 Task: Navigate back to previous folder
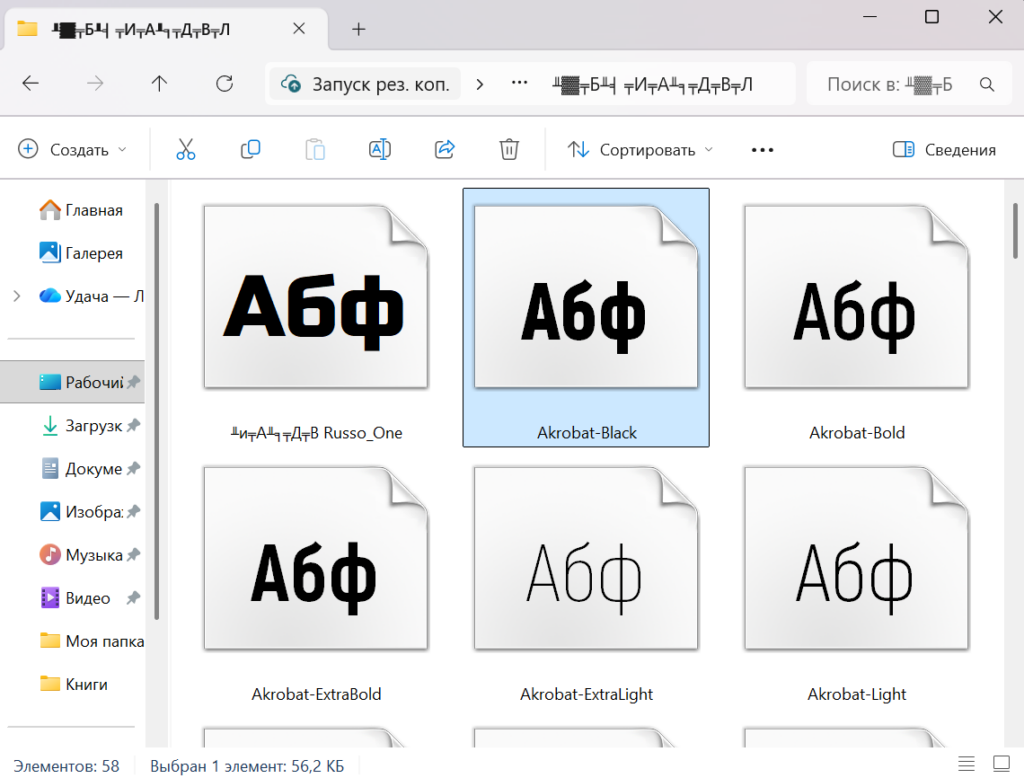point(30,84)
